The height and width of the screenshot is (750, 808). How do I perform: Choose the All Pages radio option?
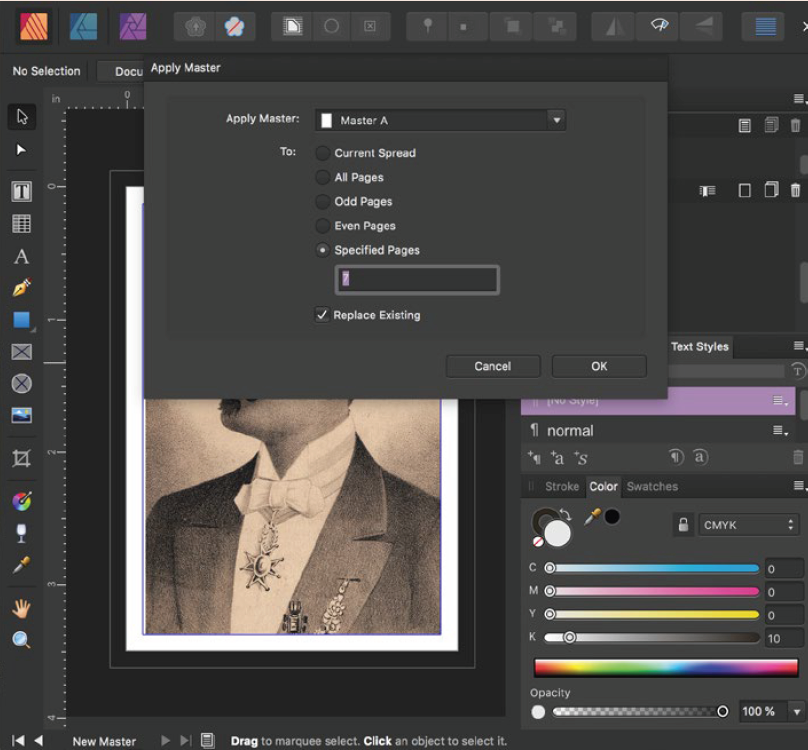point(322,177)
